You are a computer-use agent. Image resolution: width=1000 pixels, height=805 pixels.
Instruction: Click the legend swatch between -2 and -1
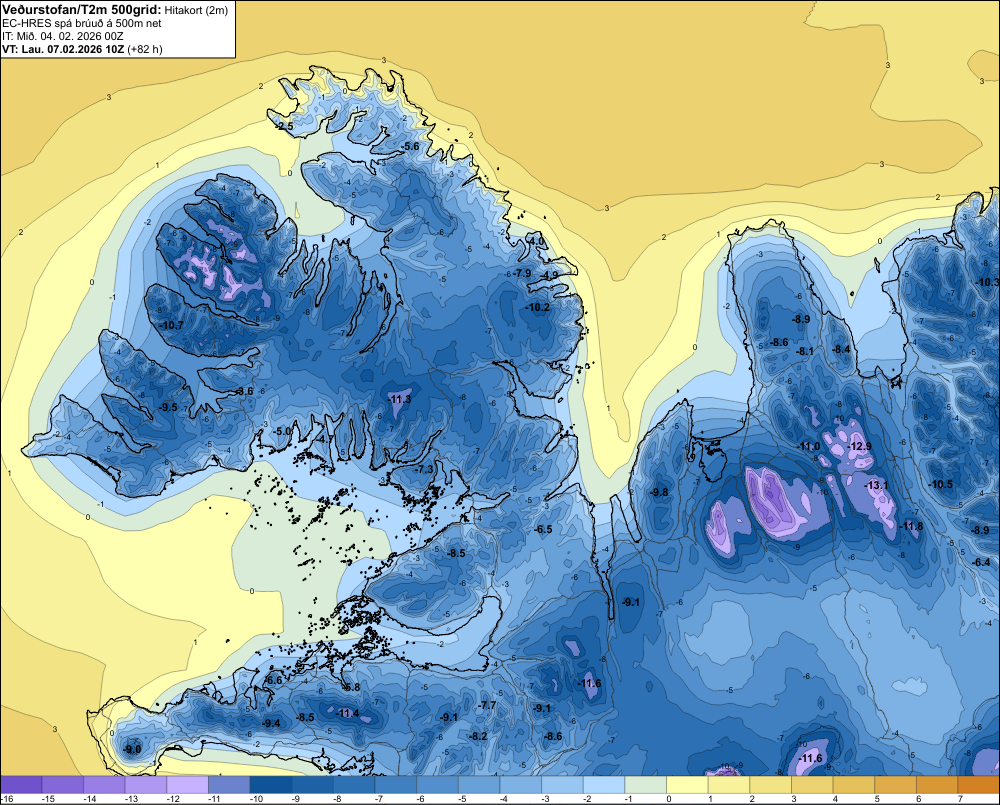point(604,784)
